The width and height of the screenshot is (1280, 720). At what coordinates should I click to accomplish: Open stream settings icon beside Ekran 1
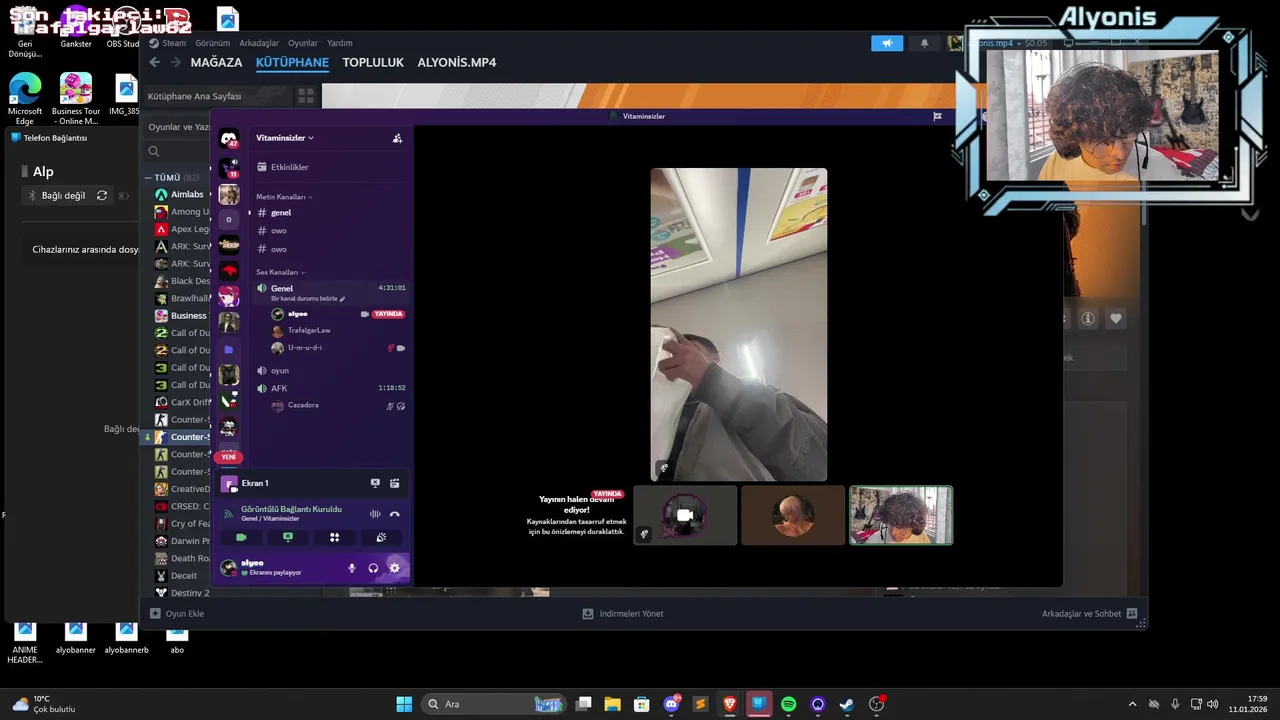(395, 483)
